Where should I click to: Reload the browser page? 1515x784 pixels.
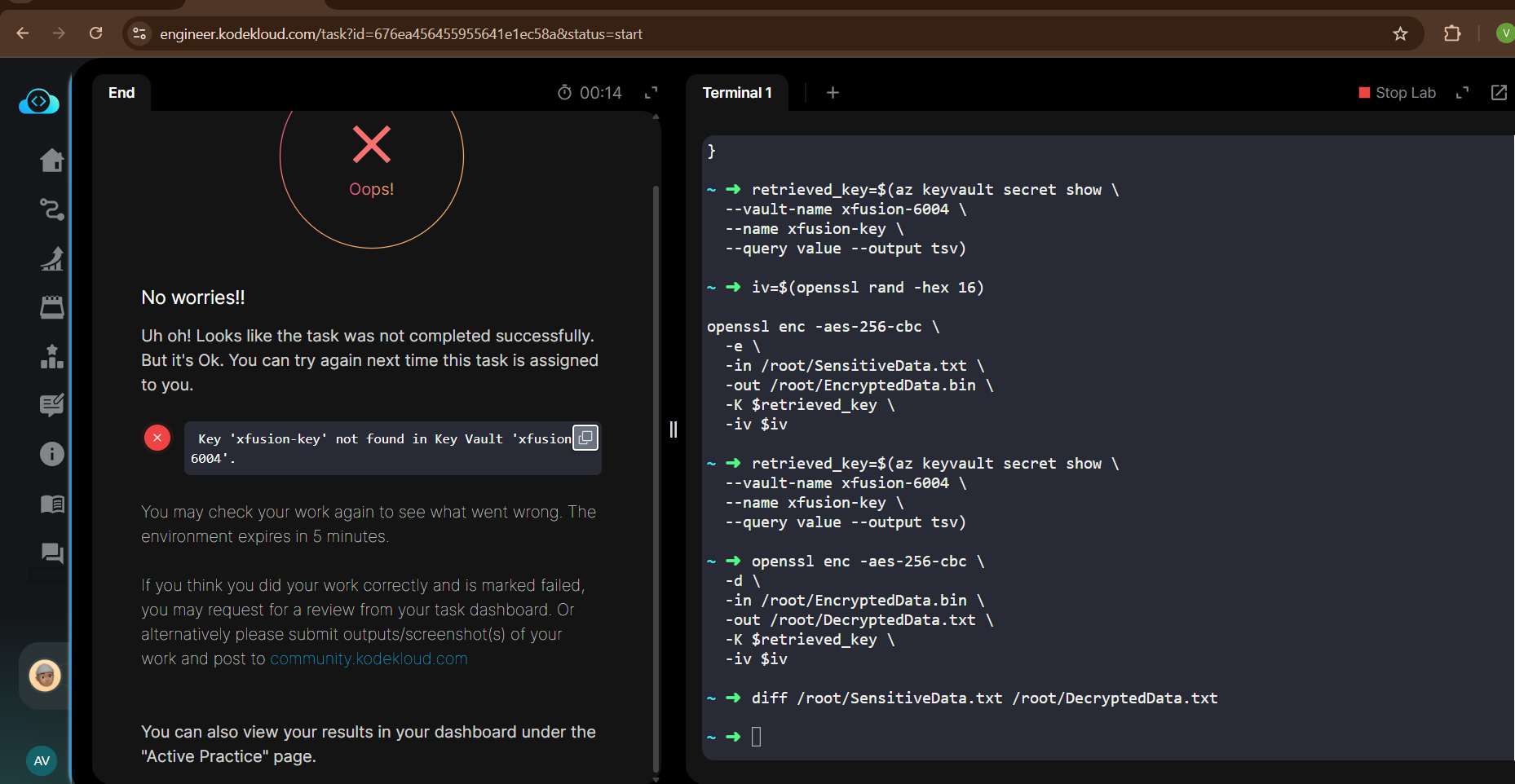[95, 33]
